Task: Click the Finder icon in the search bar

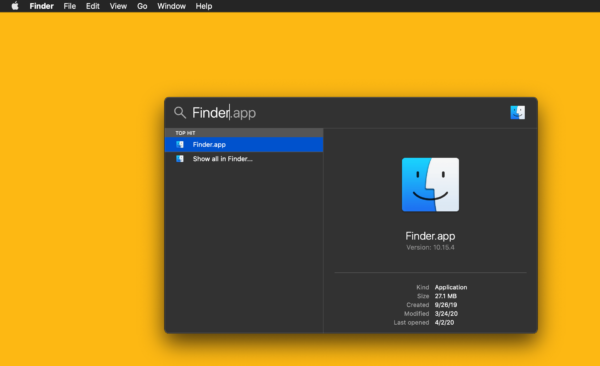Action: tap(517, 113)
